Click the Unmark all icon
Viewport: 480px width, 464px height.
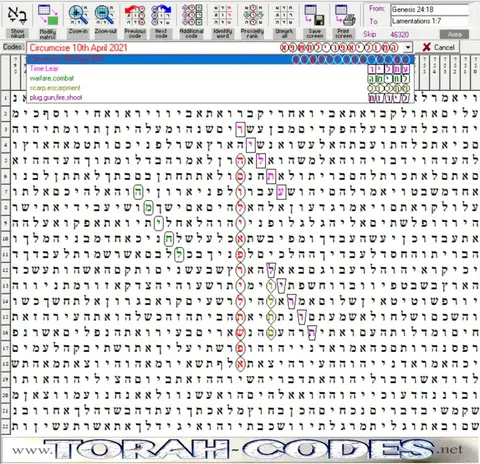tap(284, 15)
